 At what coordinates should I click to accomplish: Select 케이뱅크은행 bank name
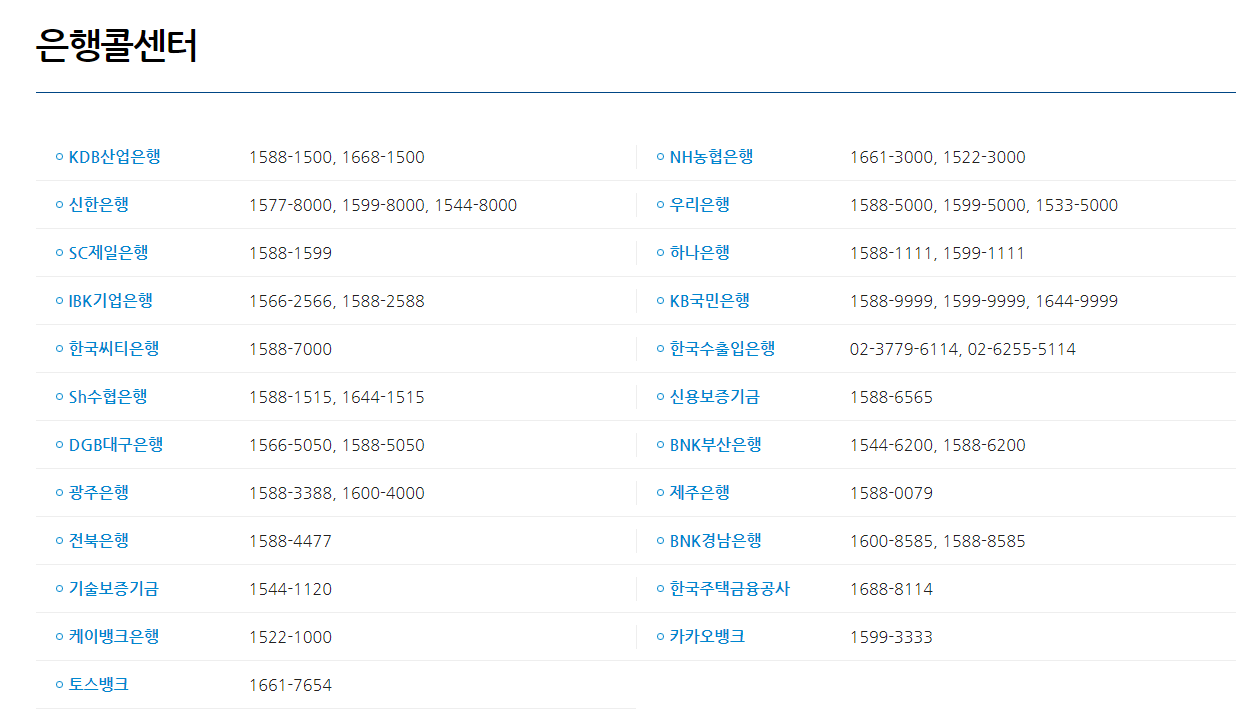[x=113, y=637]
